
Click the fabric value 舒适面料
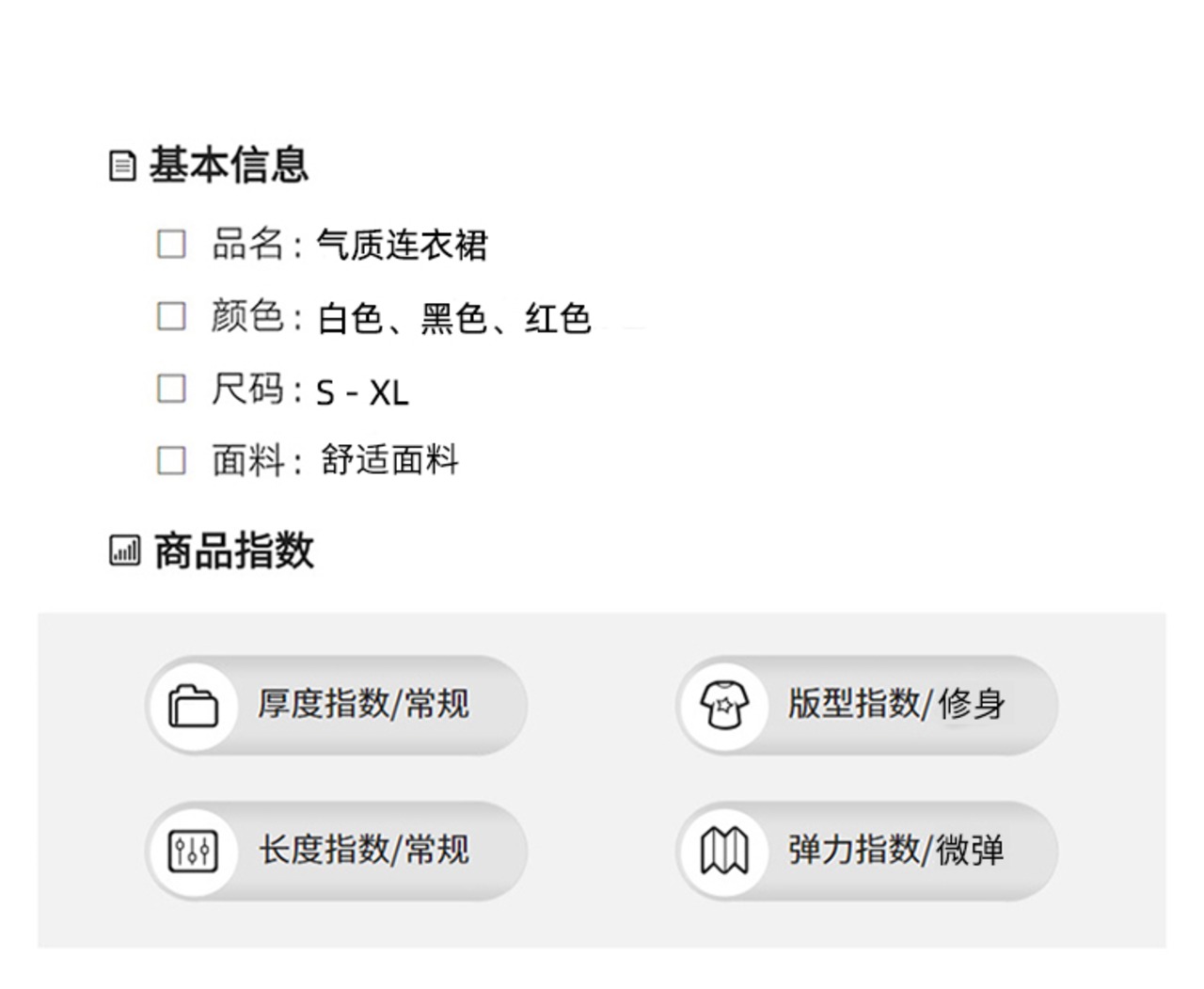coord(389,460)
